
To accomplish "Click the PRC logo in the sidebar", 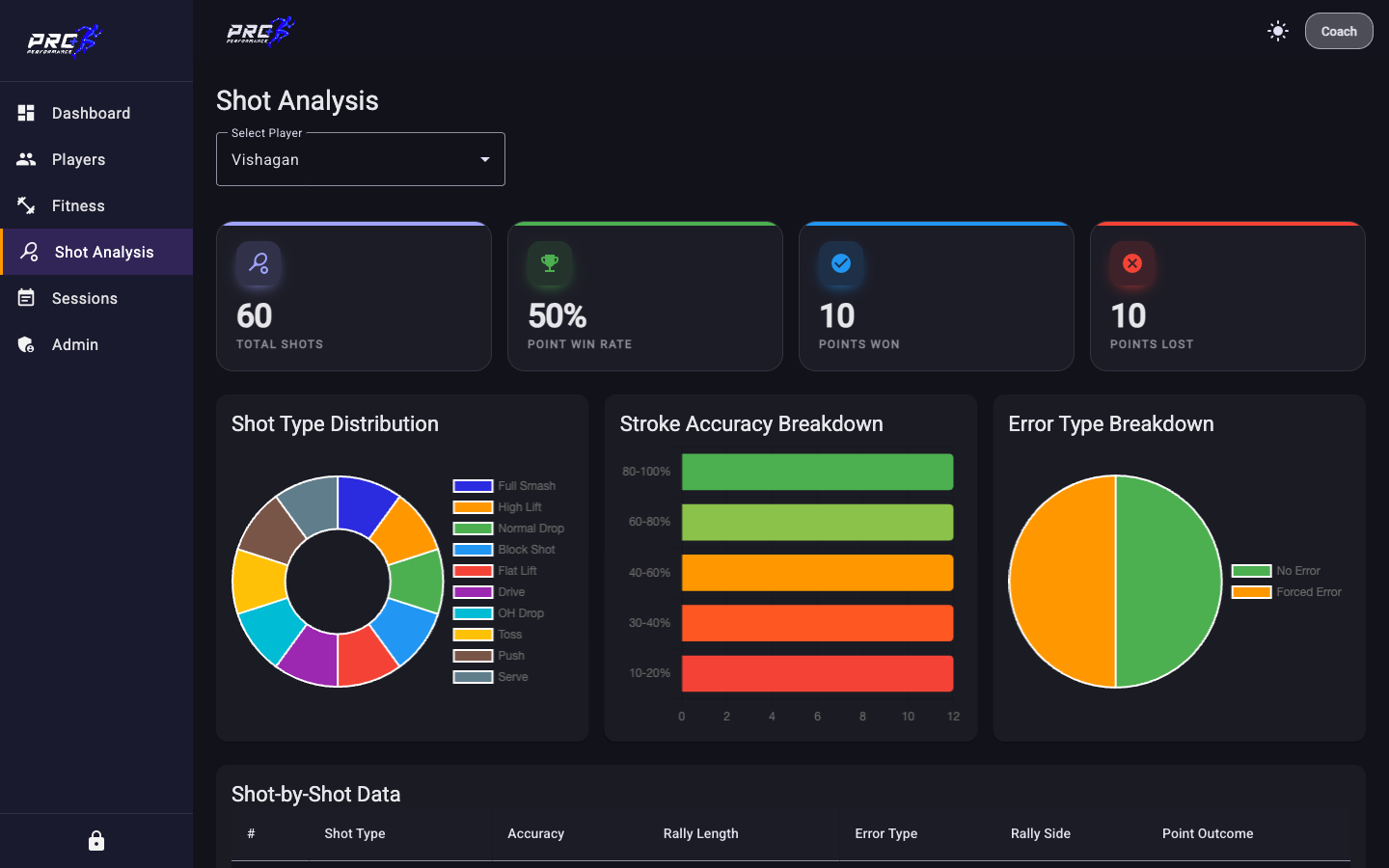I will click(x=64, y=41).
